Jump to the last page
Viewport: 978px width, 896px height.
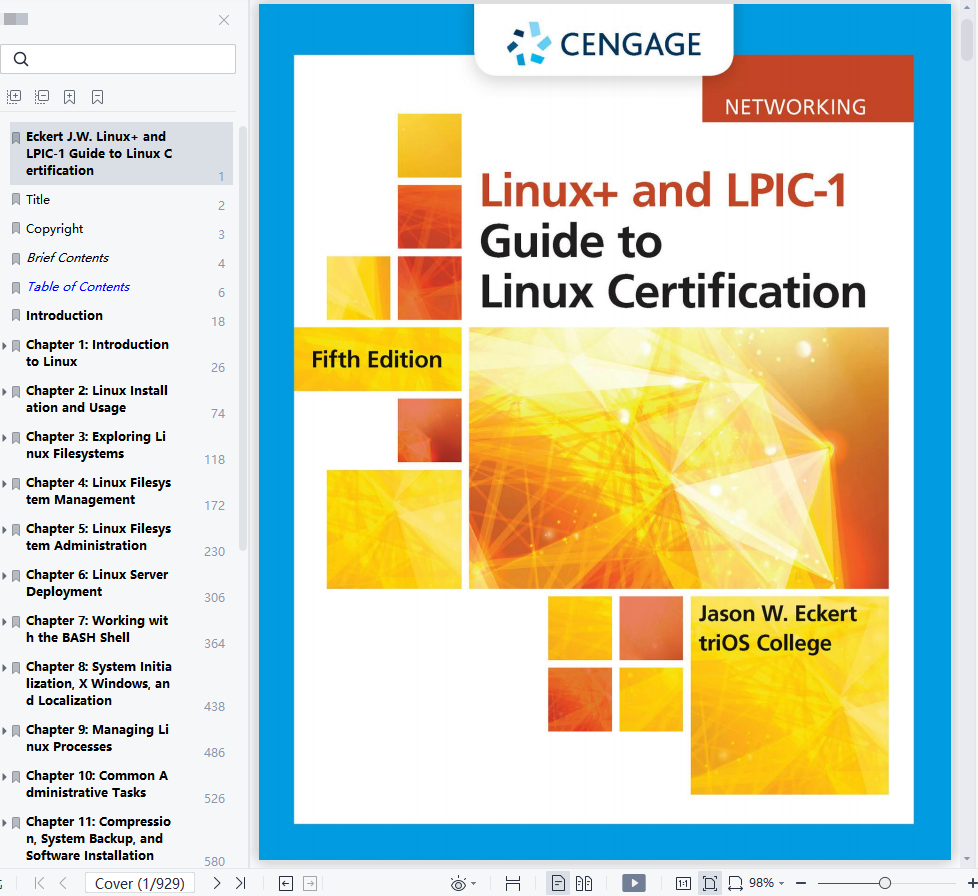(240, 883)
